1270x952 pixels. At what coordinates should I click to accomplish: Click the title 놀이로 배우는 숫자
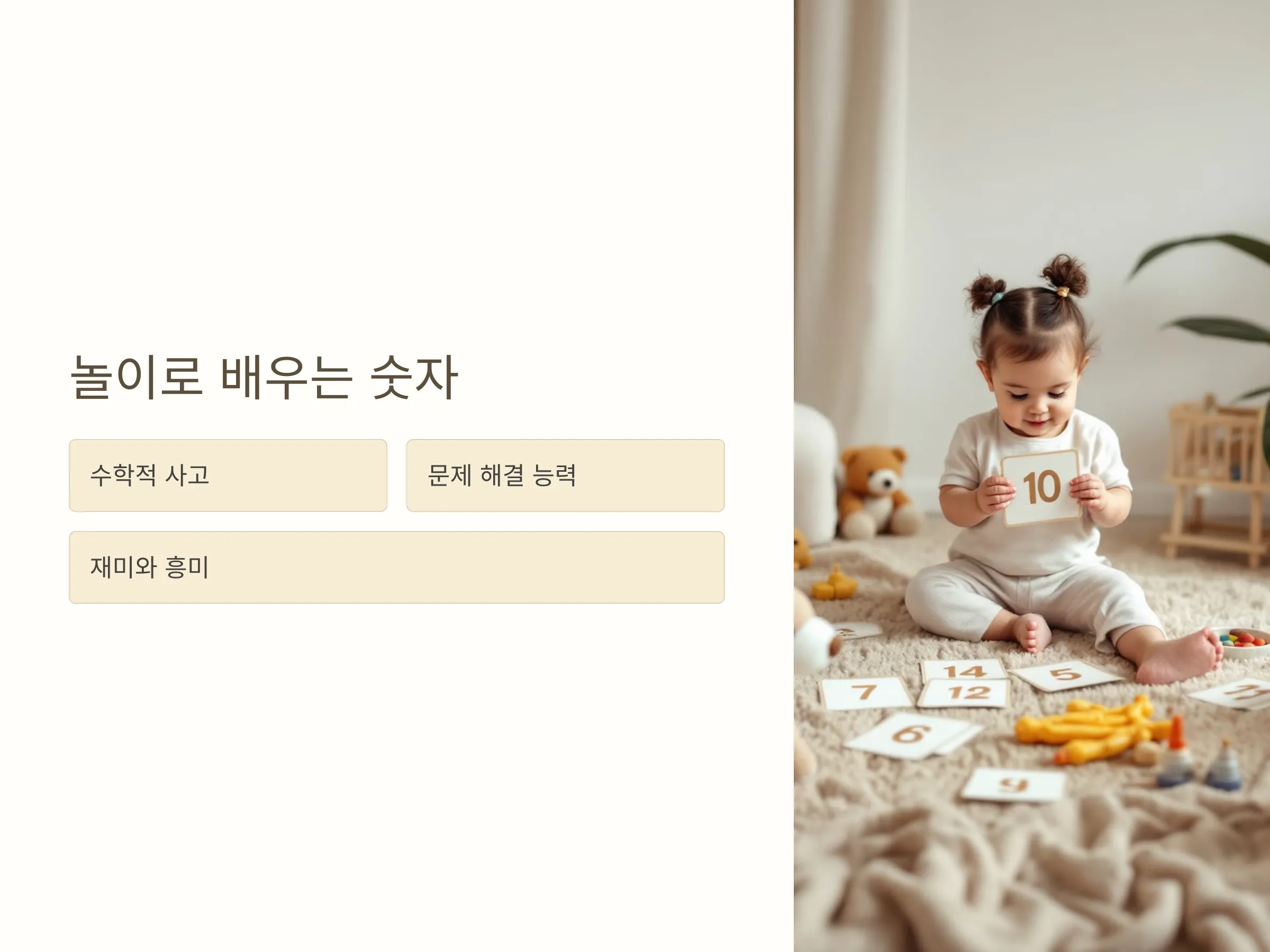point(264,377)
